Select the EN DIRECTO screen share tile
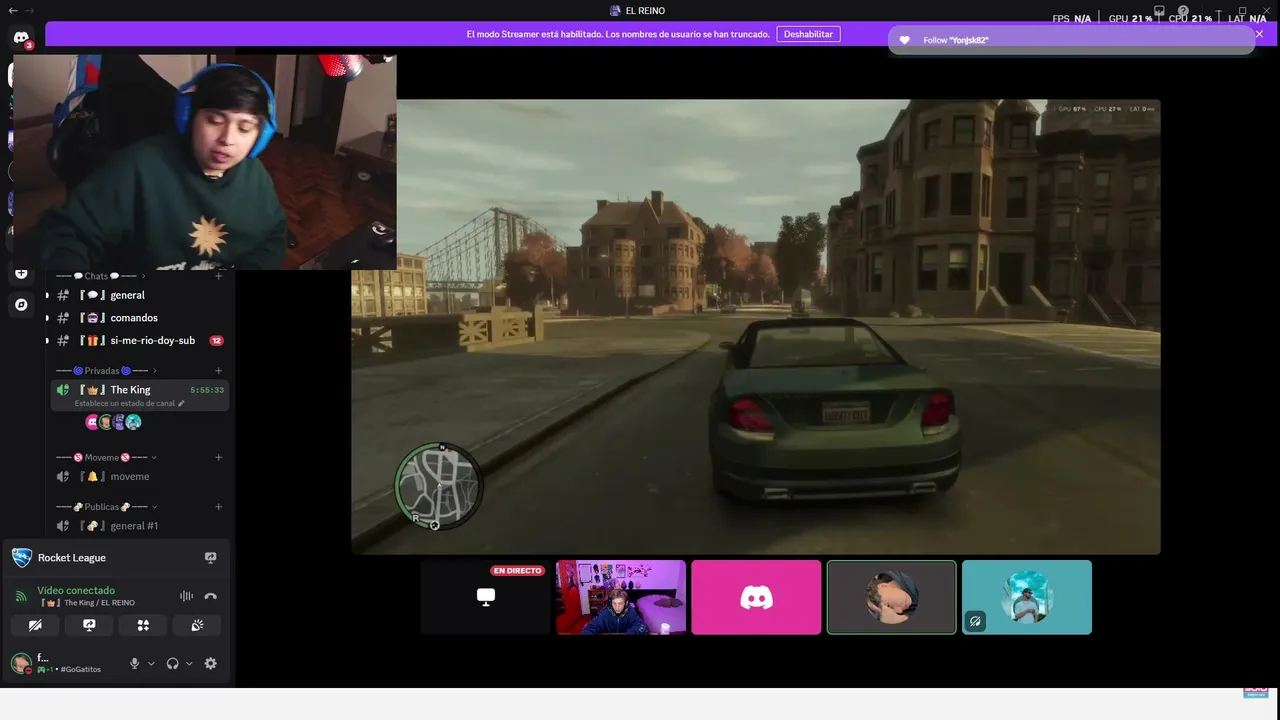This screenshot has height=720, width=1280. point(485,597)
